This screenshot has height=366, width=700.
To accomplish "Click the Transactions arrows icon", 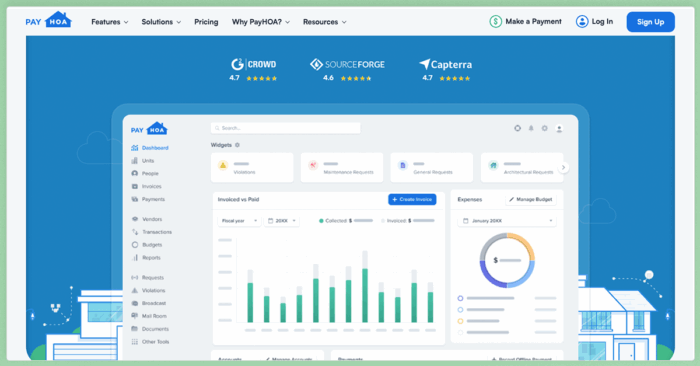I will pyautogui.click(x=134, y=232).
